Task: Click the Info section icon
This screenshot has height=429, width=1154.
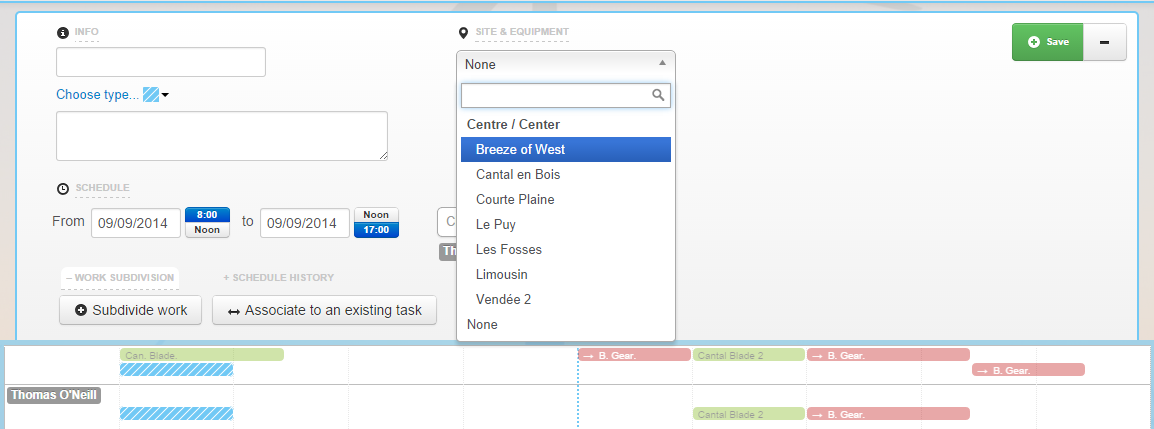Action: click(x=63, y=33)
